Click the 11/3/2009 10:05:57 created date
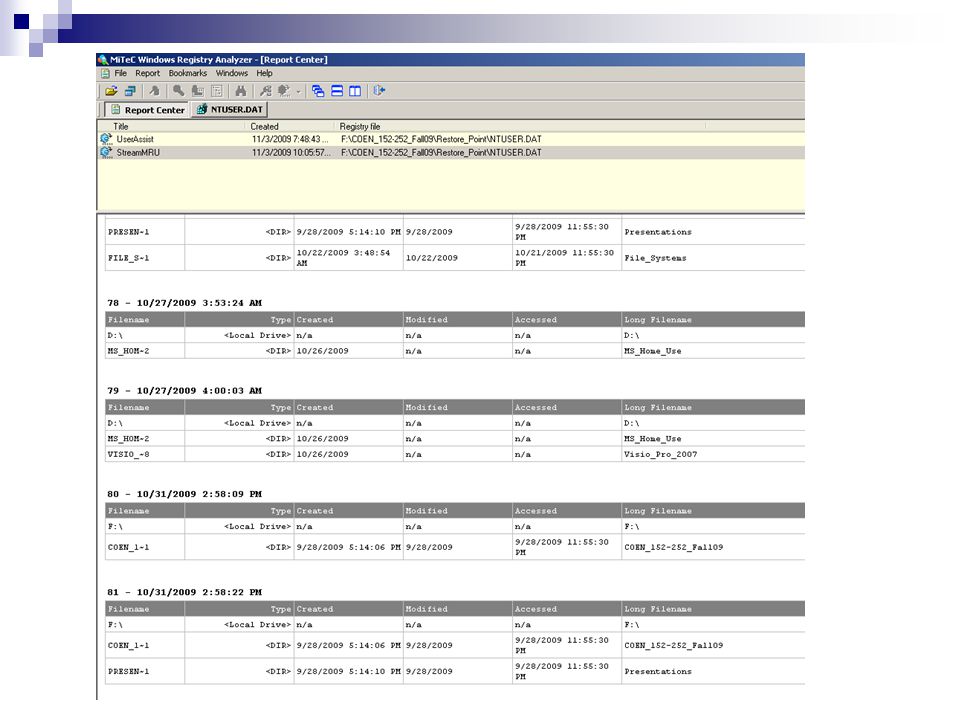This screenshot has height=720, width=960. point(291,152)
